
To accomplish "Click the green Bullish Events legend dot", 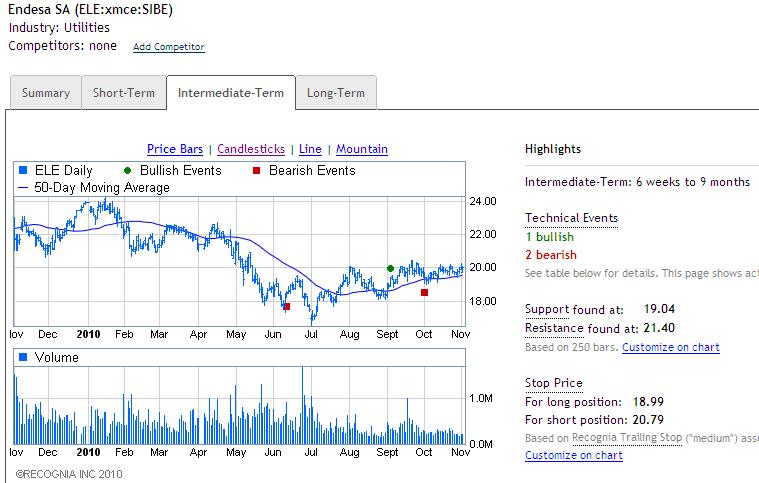I will [x=127, y=171].
